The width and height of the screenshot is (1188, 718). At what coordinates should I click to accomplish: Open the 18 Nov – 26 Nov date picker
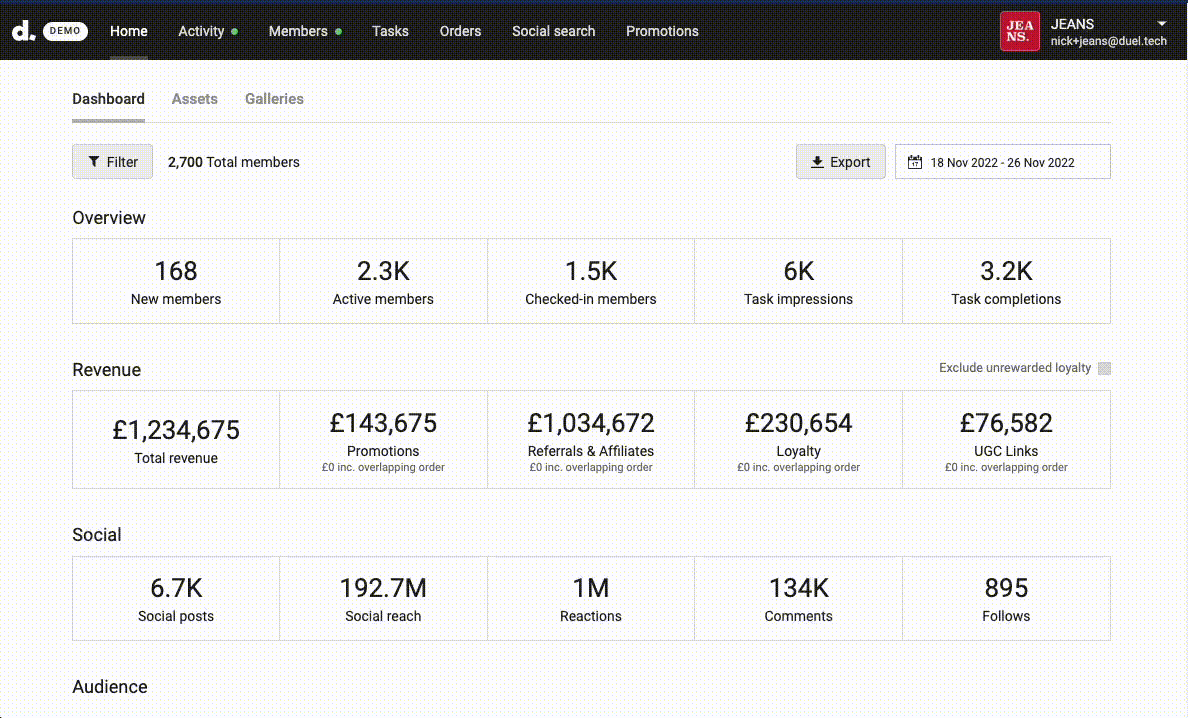pyautogui.click(x=1002, y=162)
